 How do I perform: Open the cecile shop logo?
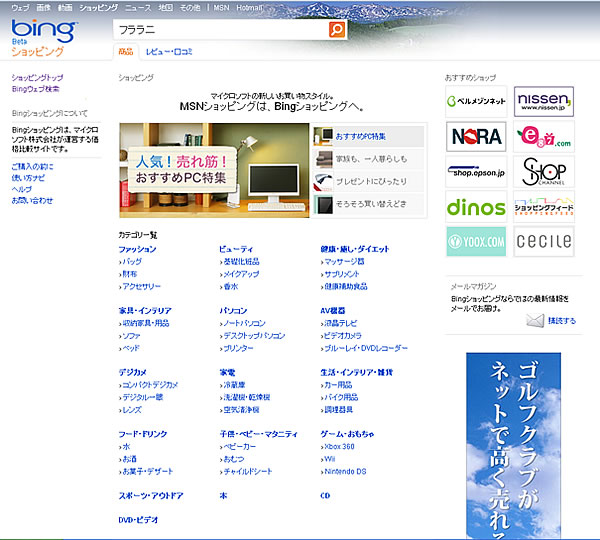pos(544,241)
